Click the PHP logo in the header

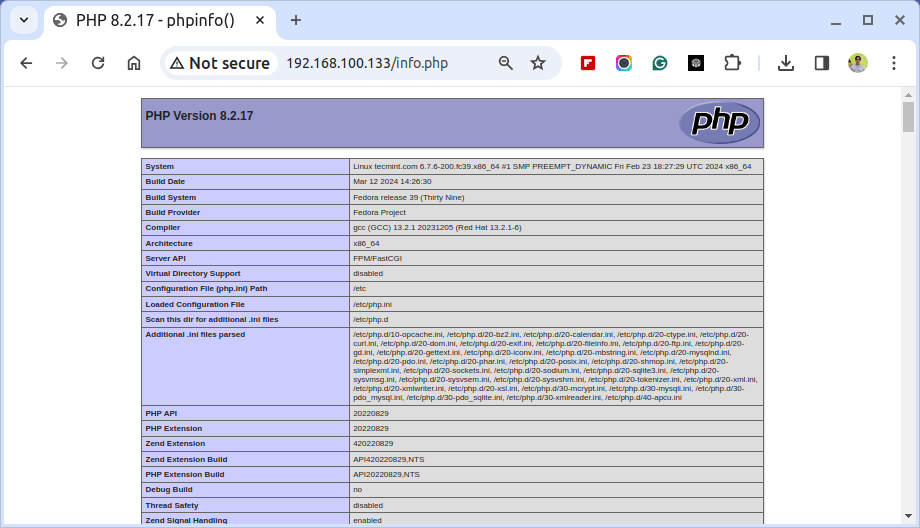click(719, 123)
